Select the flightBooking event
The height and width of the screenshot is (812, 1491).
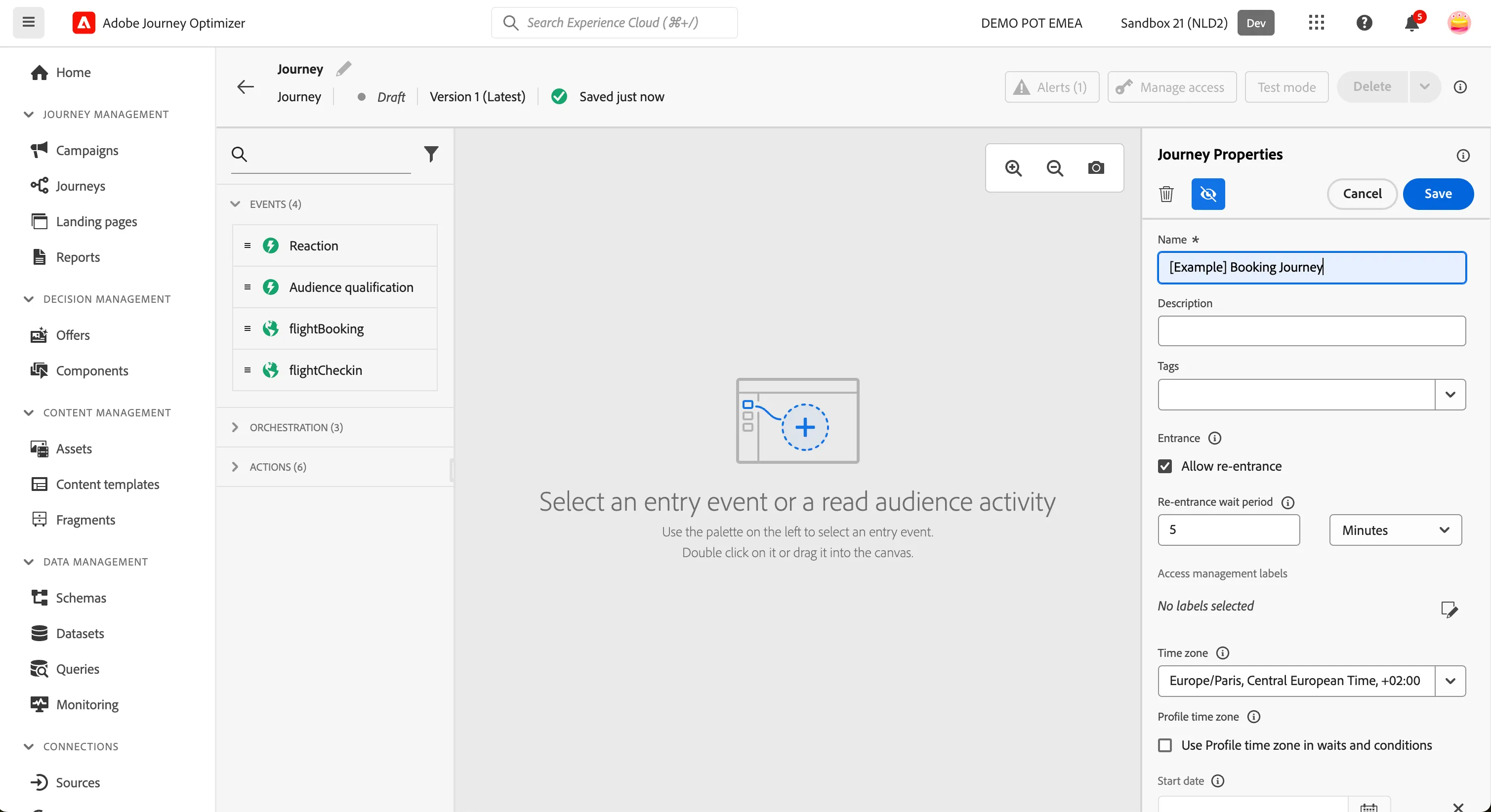334,328
